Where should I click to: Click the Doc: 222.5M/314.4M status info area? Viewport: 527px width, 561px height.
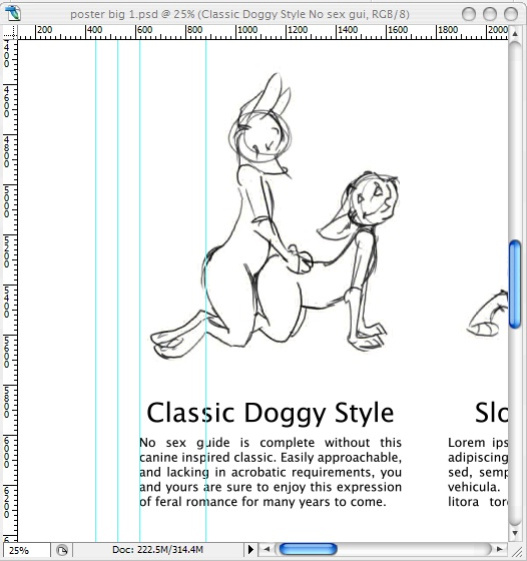click(x=158, y=550)
